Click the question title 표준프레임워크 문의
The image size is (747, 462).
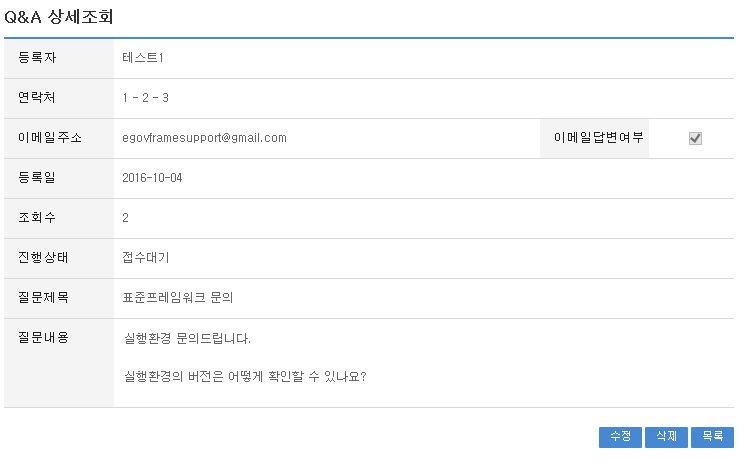(177, 298)
